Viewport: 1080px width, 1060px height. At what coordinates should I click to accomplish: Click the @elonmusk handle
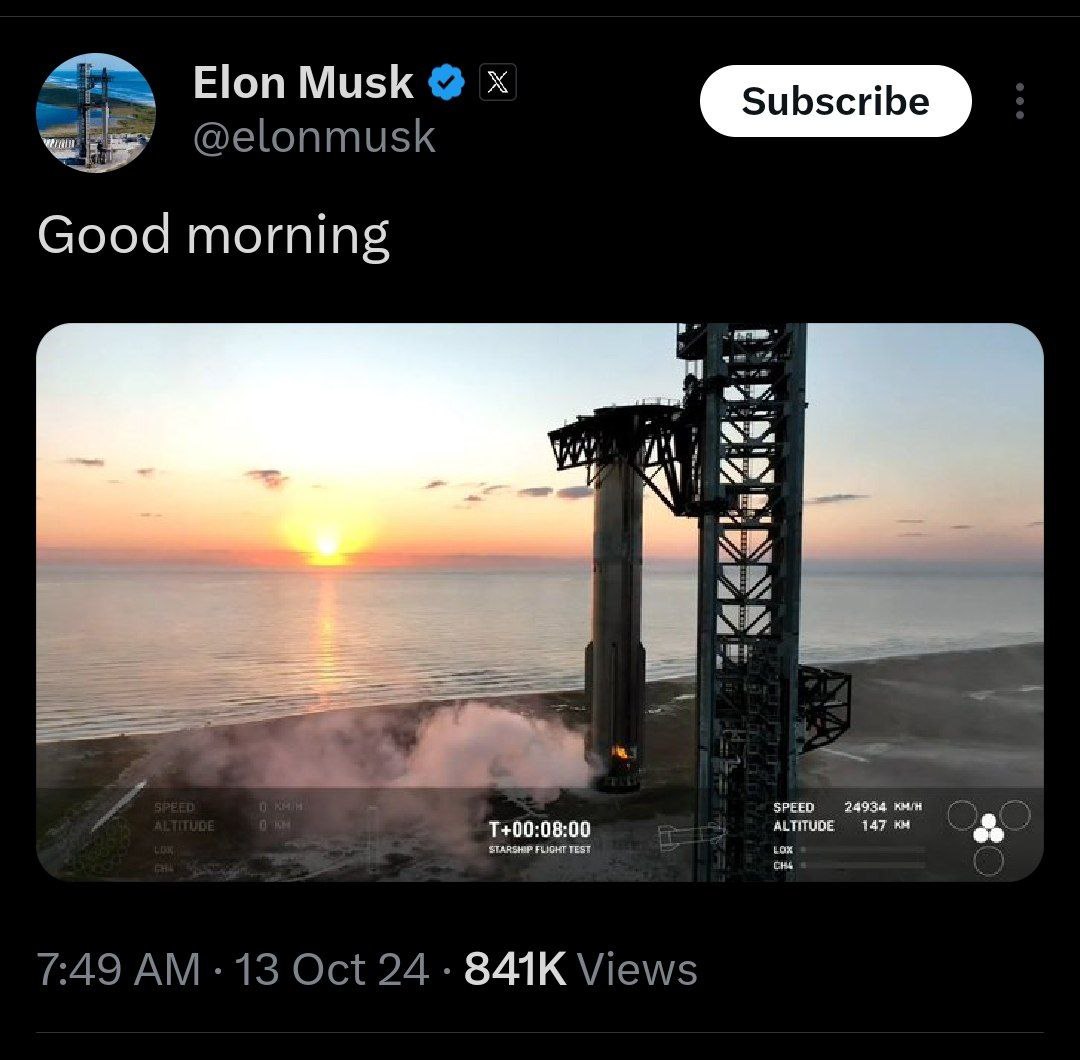(x=314, y=137)
